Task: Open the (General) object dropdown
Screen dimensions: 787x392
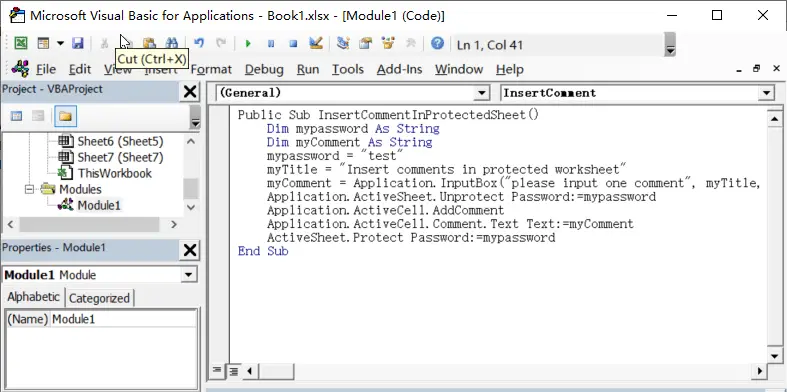Action: coord(482,93)
